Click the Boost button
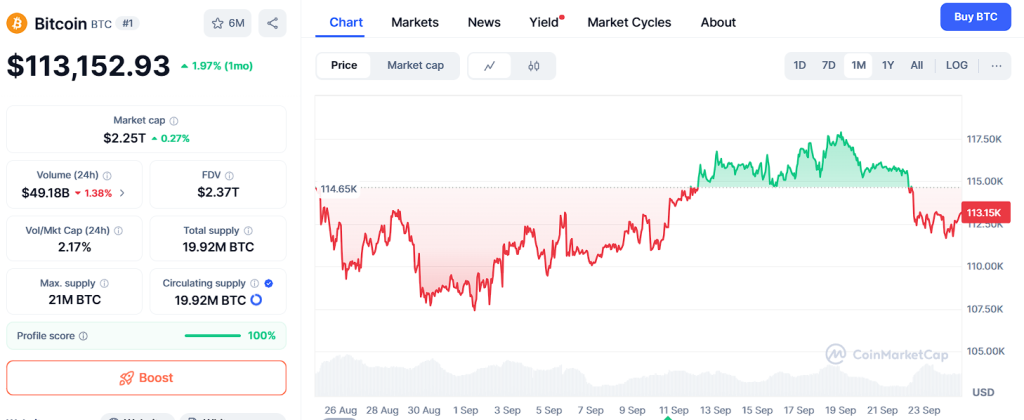Screen dimensions: 1024x420 click(x=146, y=378)
